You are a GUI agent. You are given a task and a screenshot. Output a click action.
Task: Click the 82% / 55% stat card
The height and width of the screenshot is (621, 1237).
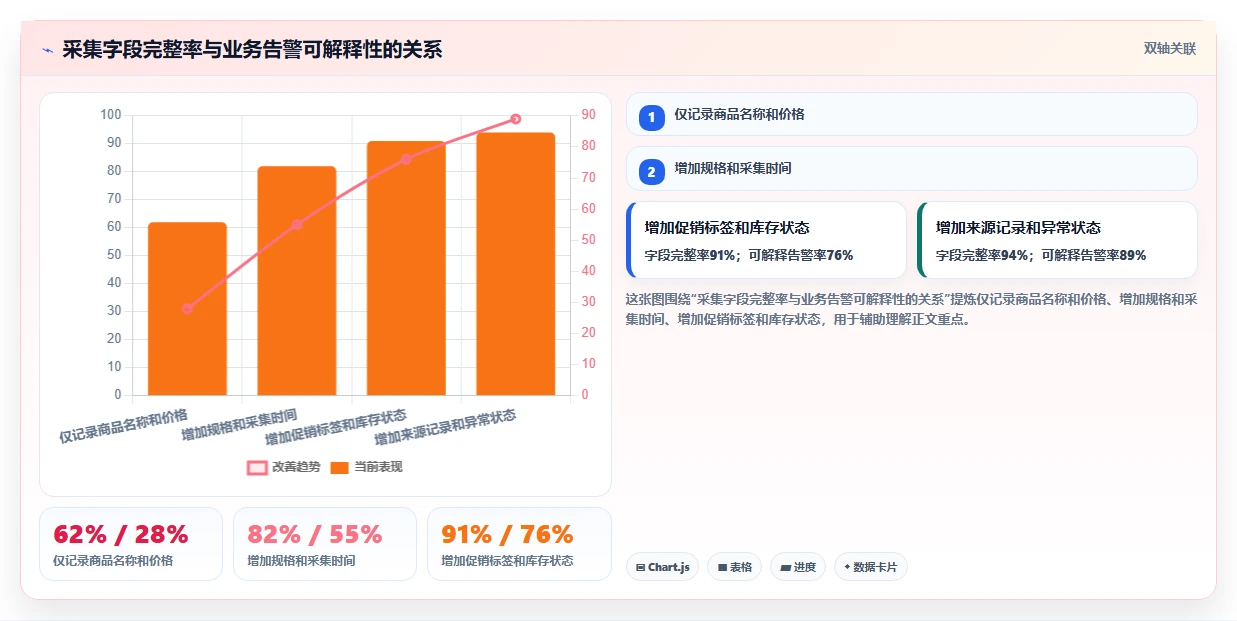click(x=325, y=544)
